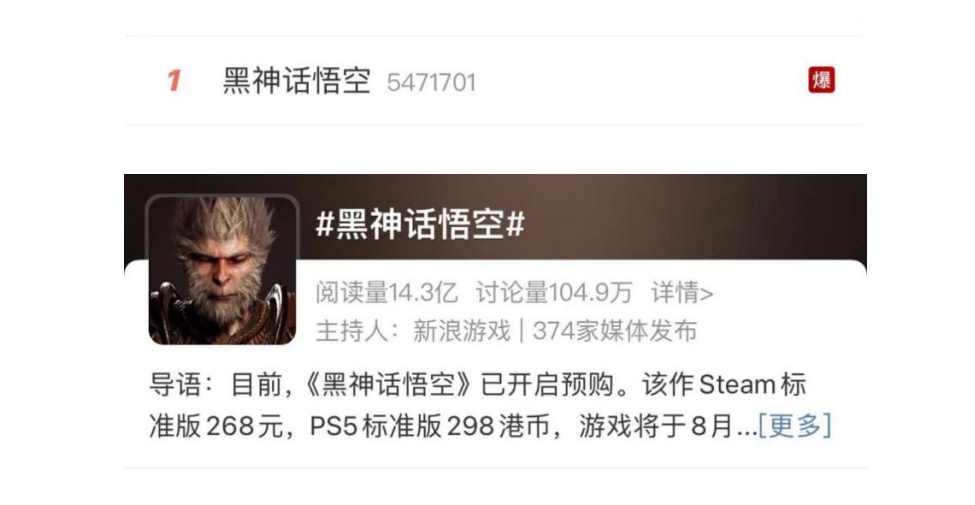Click the heat count 5471701

[x=431, y=83]
